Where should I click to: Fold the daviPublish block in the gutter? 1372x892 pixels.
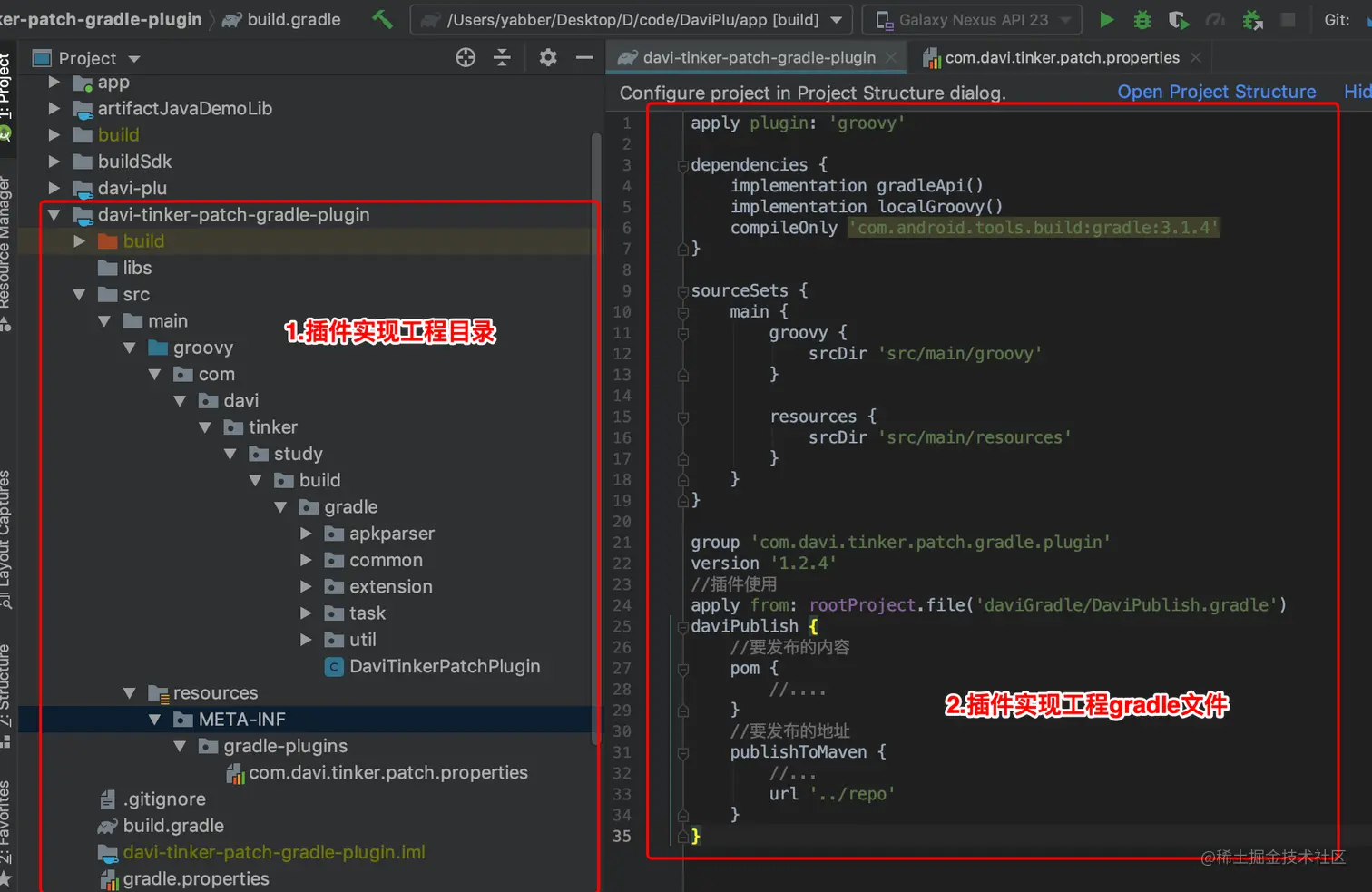tap(683, 626)
